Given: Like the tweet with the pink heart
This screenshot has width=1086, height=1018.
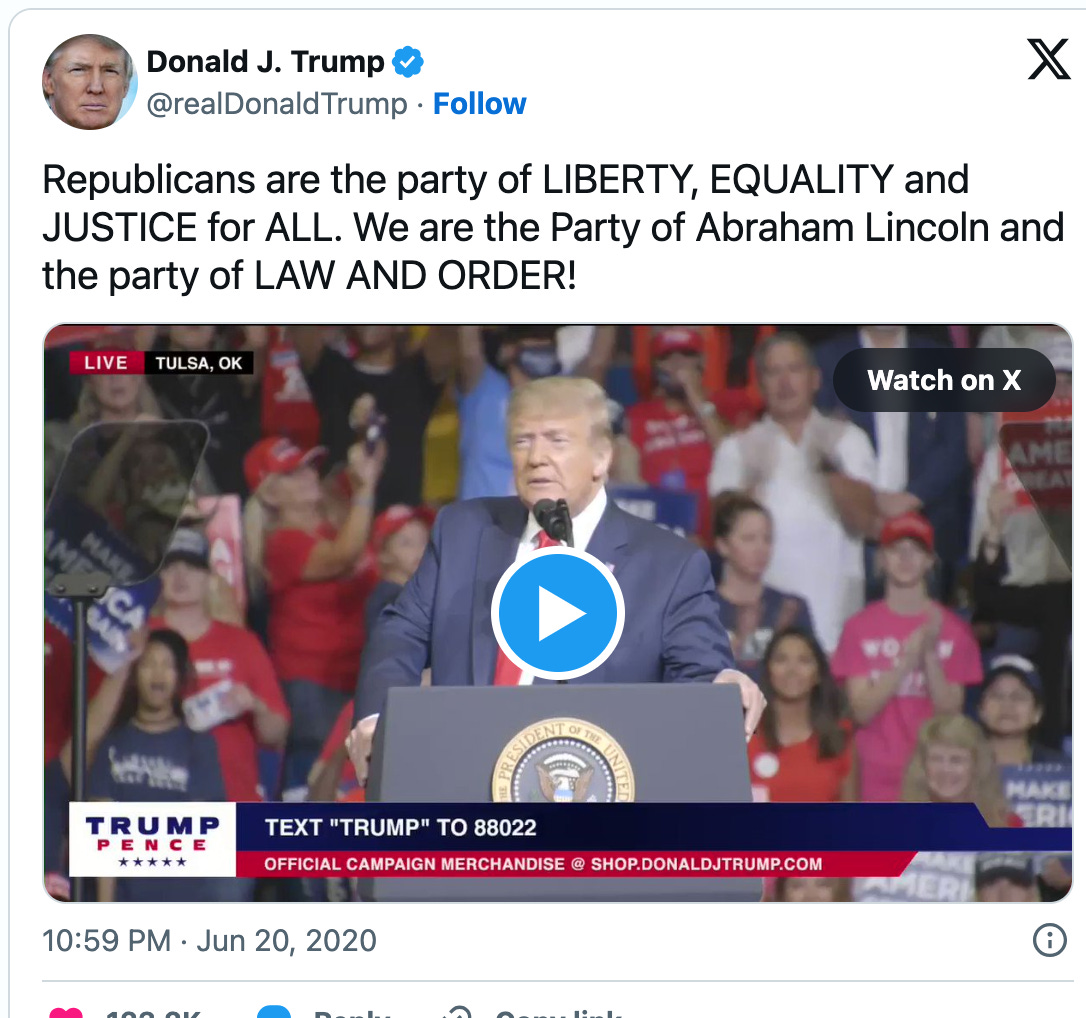Looking at the screenshot, I should tap(66, 1012).
